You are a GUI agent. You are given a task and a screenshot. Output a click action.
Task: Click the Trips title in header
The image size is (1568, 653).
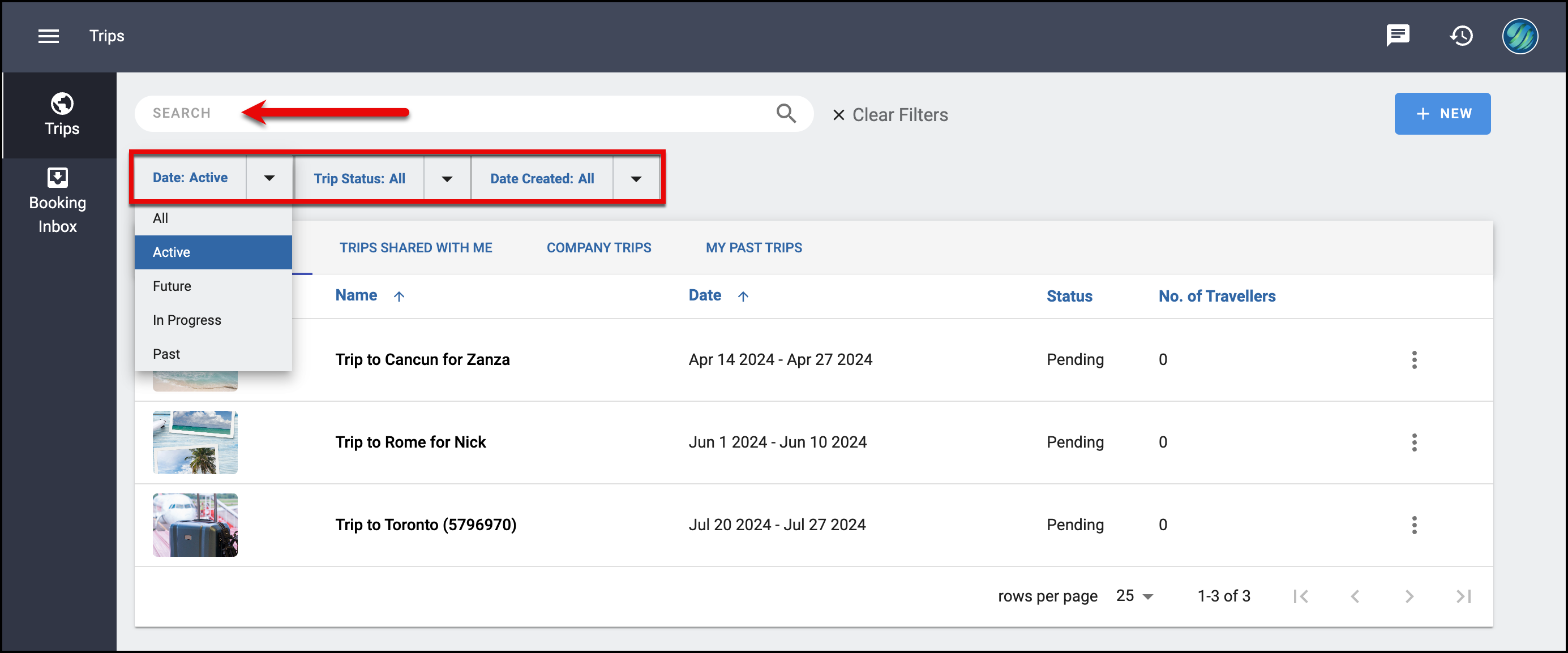pos(106,36)
